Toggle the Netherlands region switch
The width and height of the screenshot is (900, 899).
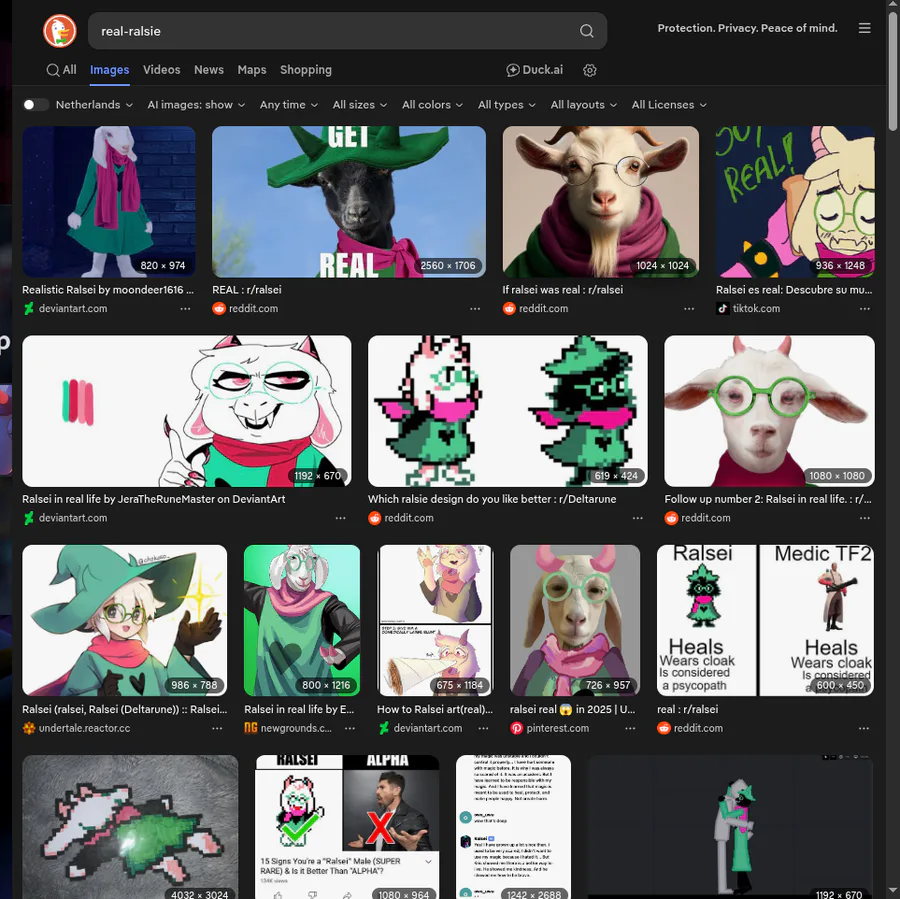(x=35, y=104)
